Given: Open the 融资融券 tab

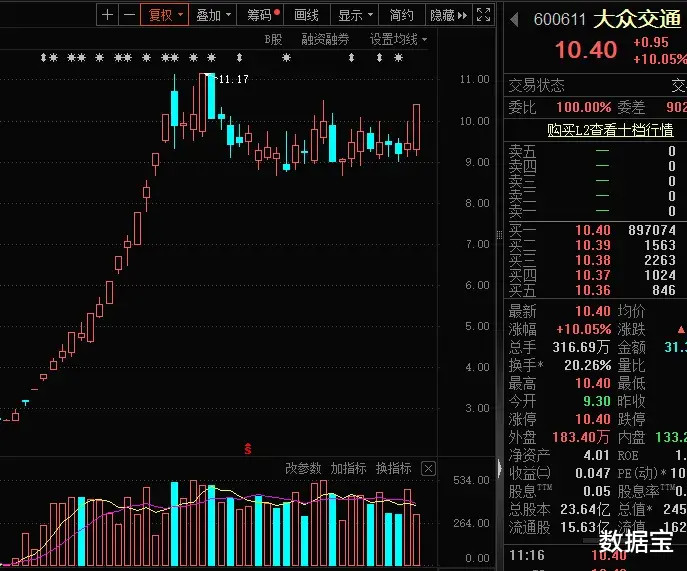Looking at the screenshot, I should (325, 39).
